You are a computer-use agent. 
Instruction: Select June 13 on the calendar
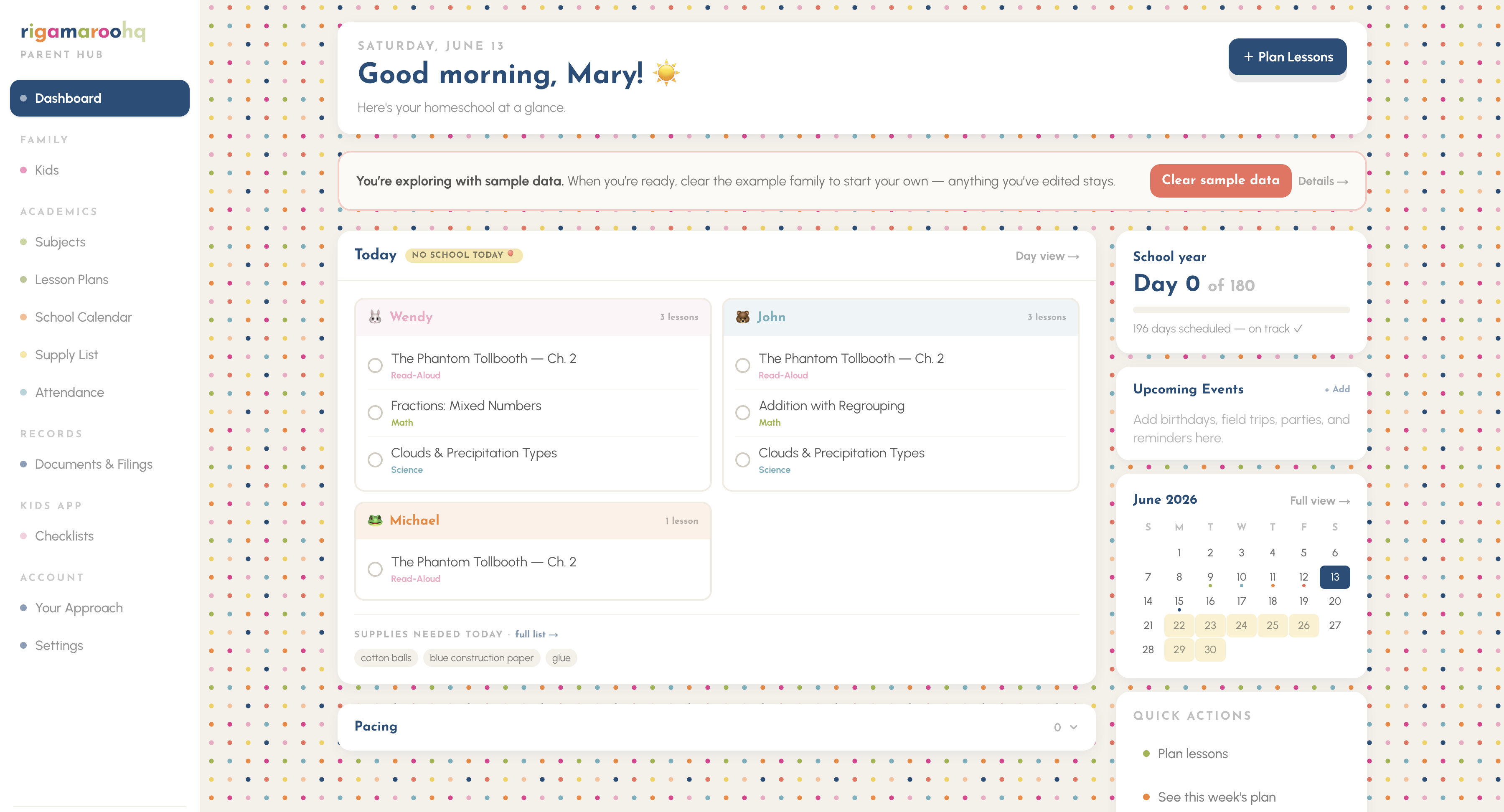(x=1335, y=577)
